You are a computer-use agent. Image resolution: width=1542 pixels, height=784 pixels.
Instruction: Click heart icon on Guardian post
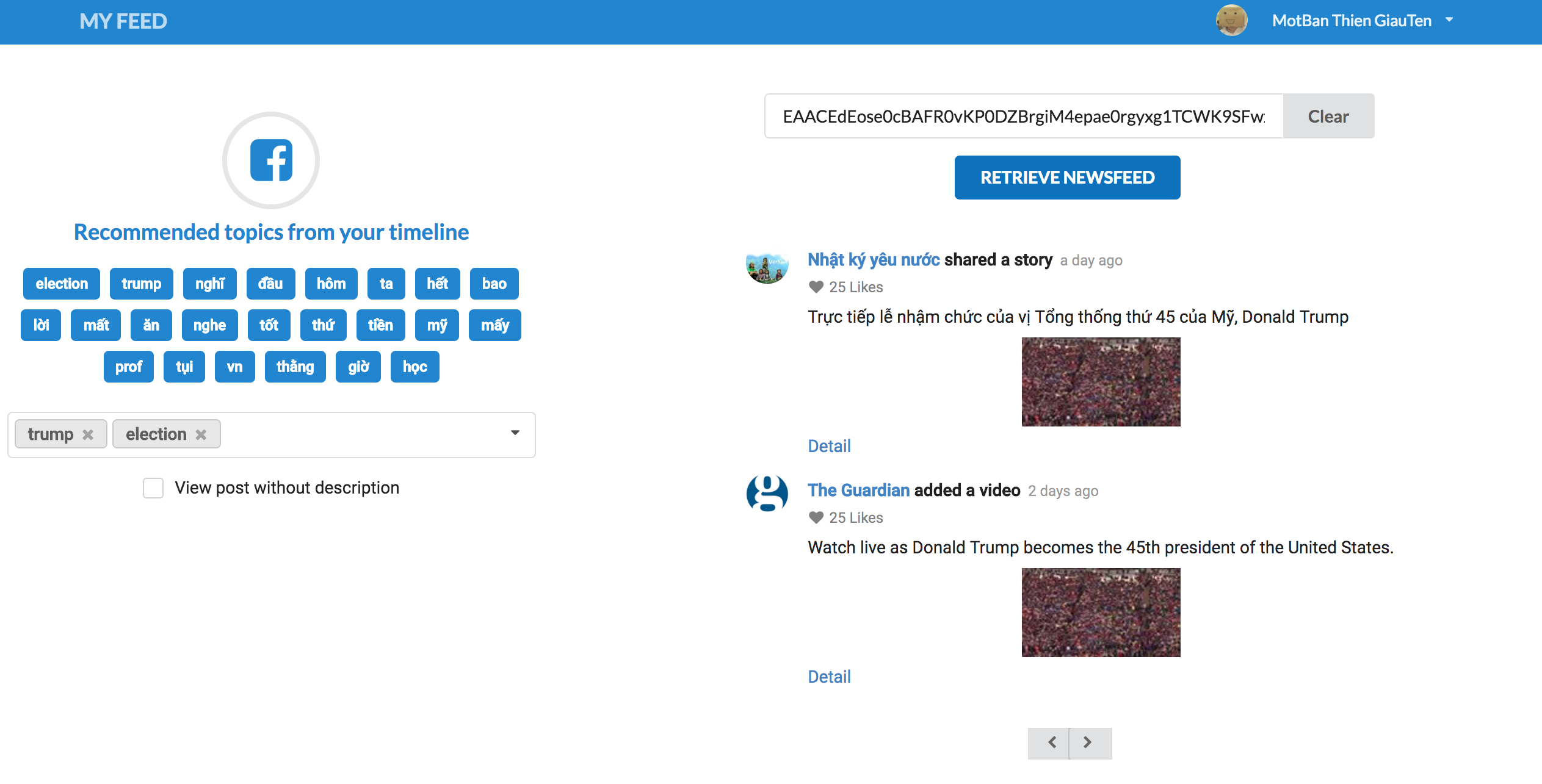[816, 517]
